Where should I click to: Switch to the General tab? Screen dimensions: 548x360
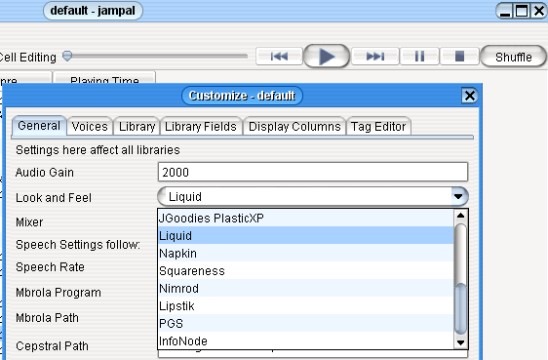point(39,126)
